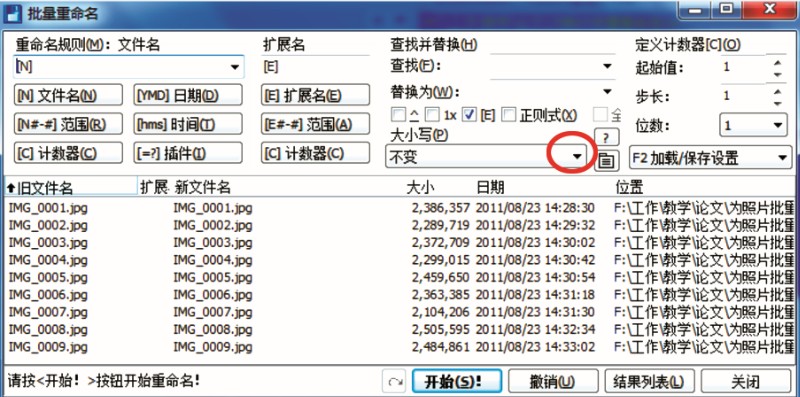800x397 pixels.
Task: Click the date 2011/08/23 14:33:02
Action: click(535, 348)
